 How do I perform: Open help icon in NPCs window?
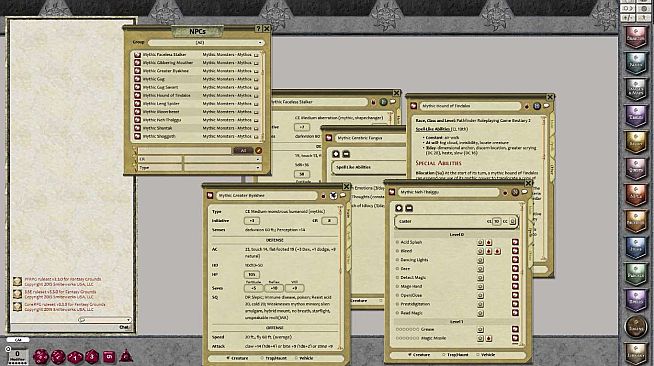pyautogui.click(x=258, y=28)
